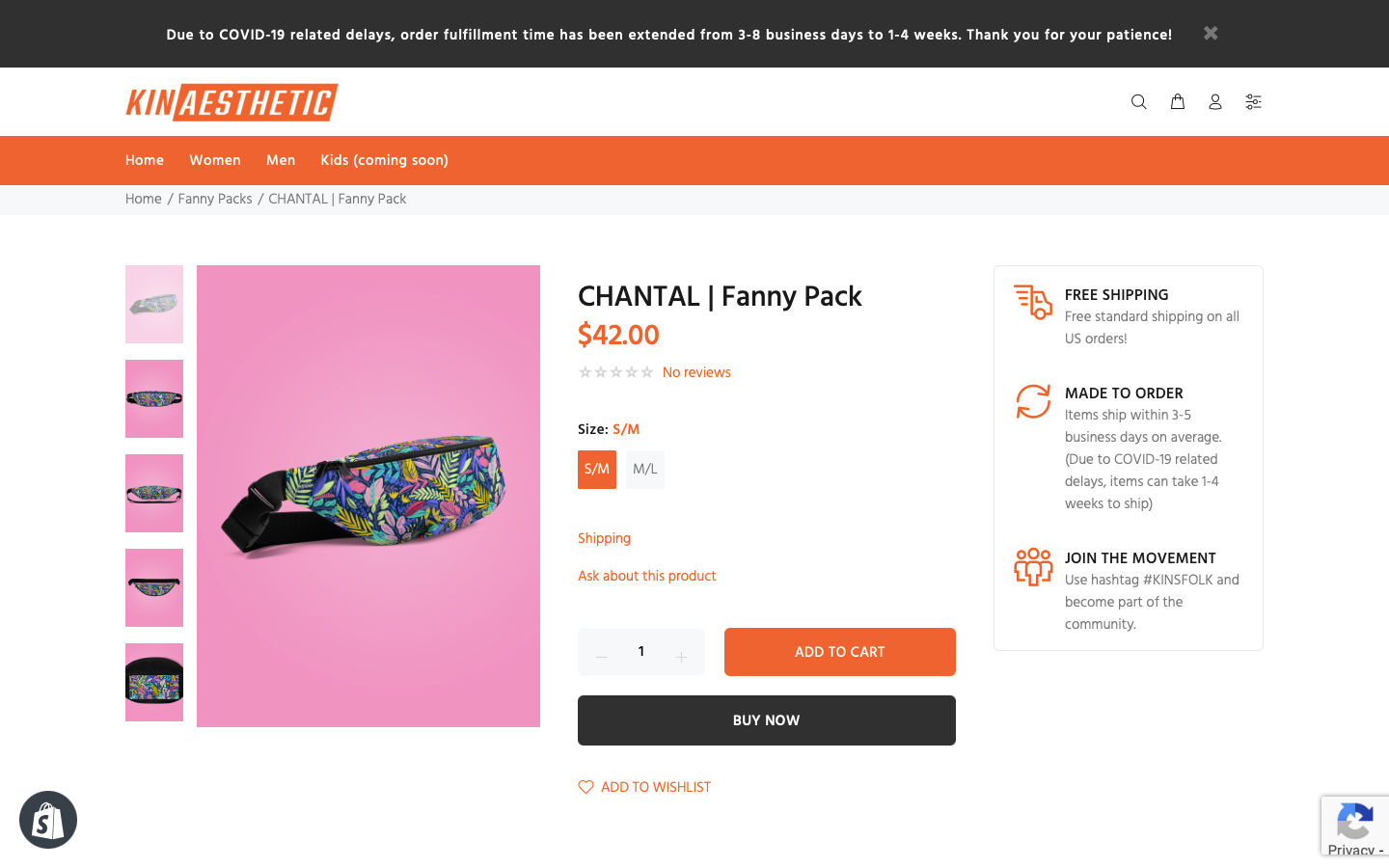Select the S/M size option

coord(597,470)
